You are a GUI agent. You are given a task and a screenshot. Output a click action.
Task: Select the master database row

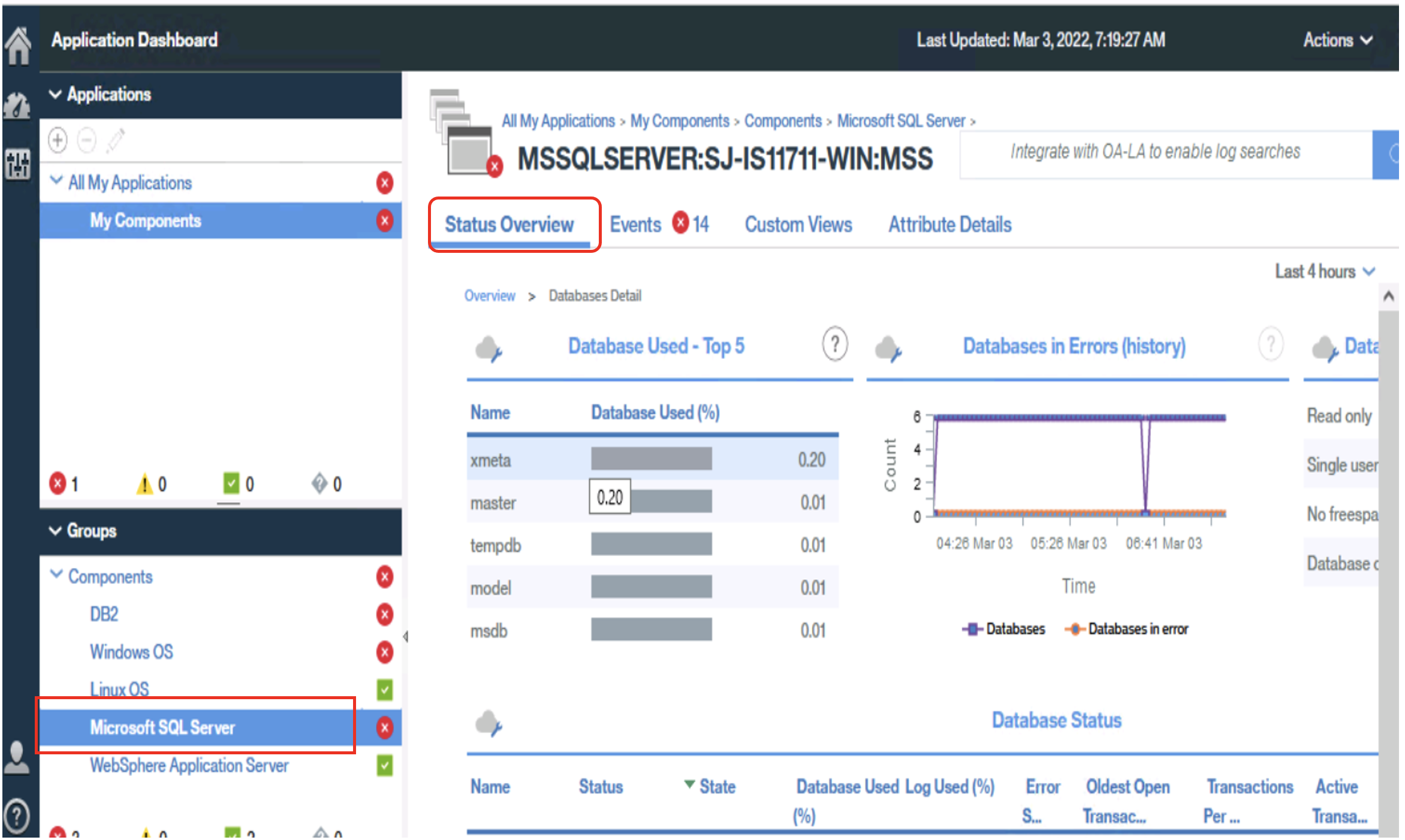(x=653, y=502)
